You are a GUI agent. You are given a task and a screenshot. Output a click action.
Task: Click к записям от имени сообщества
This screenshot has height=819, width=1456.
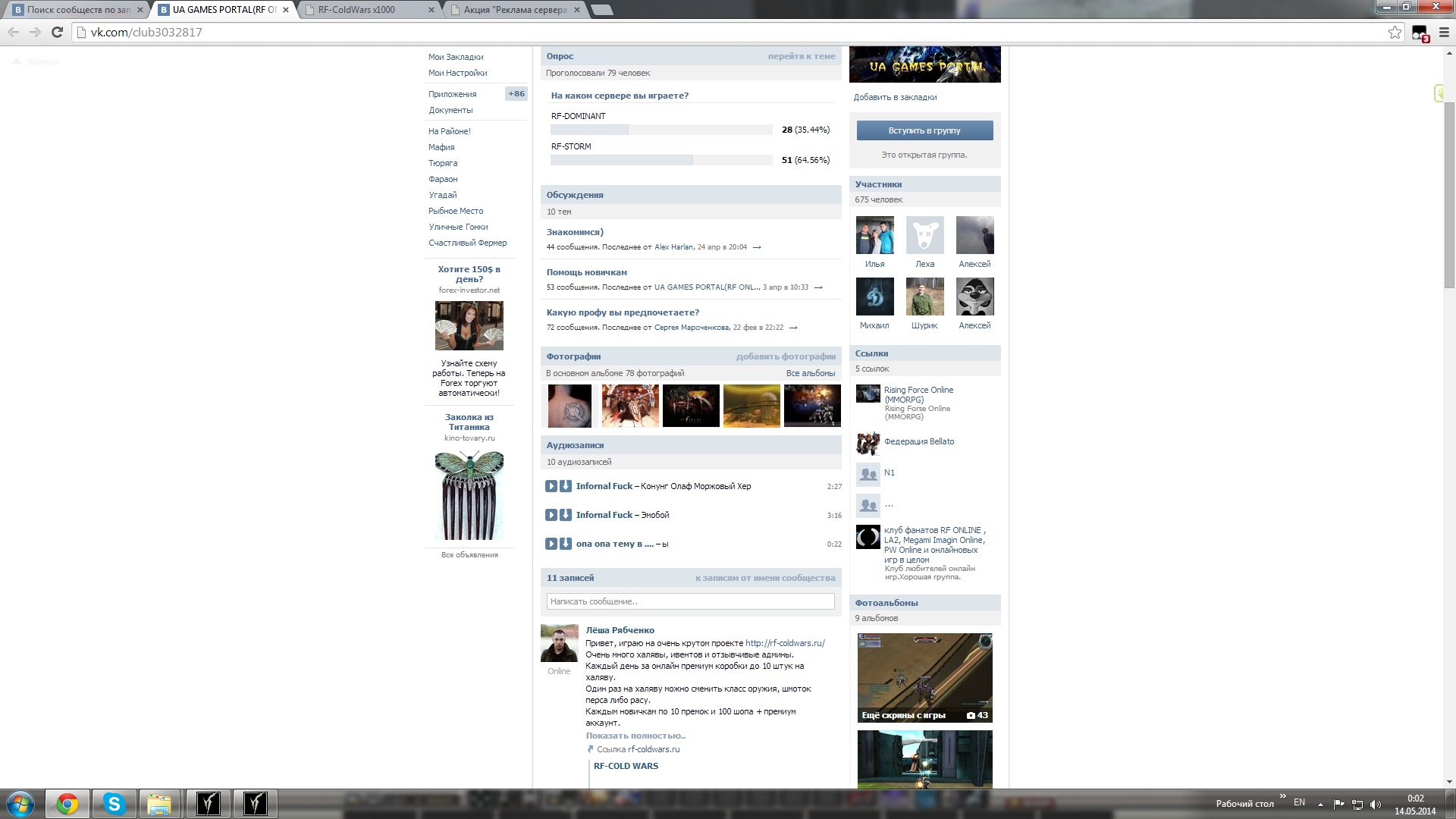point(765,578)
